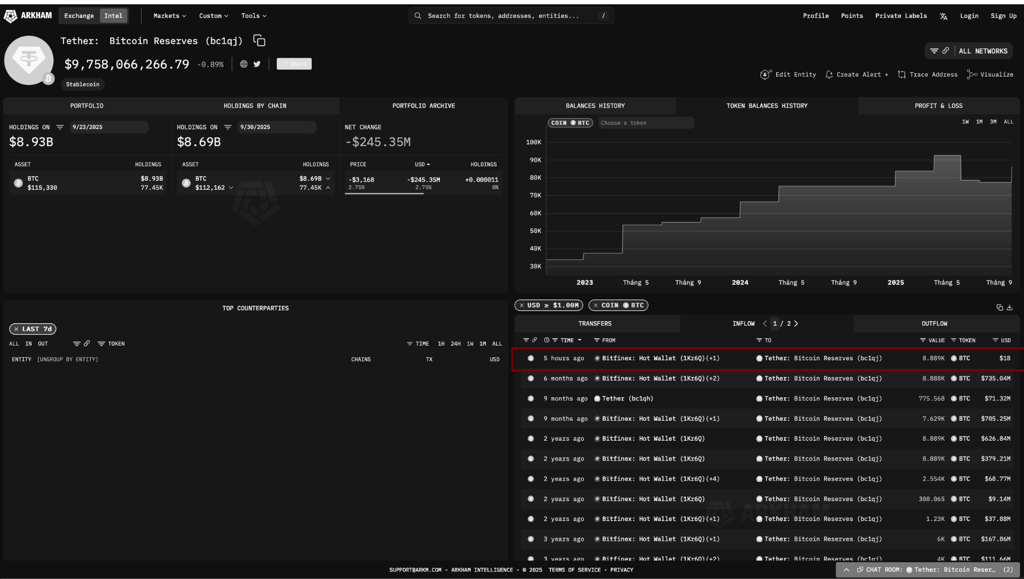The height and width of the screenshot is (579, 1024).
Task: Switch to OUTFLOW transfers tab
Action: pos(934,324)
